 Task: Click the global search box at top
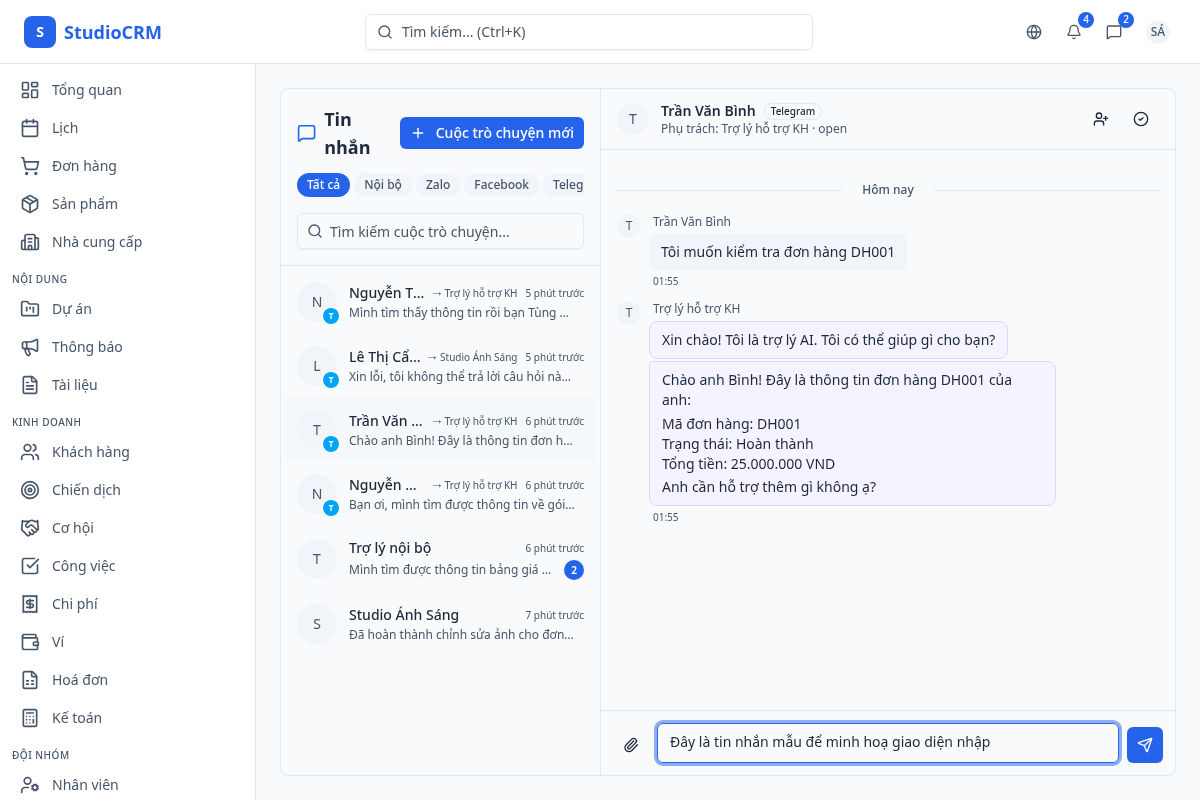(x=588, y=32)
